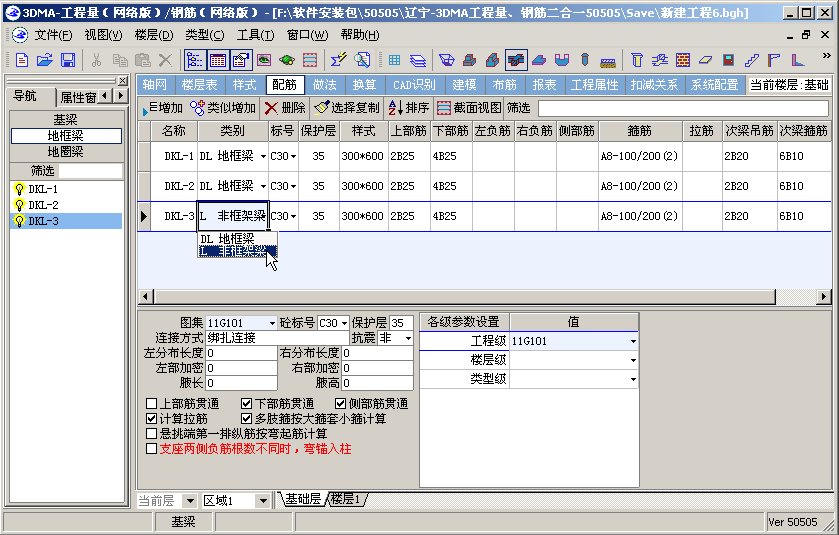Select the foundation pit component icon
839x535 pixels.
point(446,60)
